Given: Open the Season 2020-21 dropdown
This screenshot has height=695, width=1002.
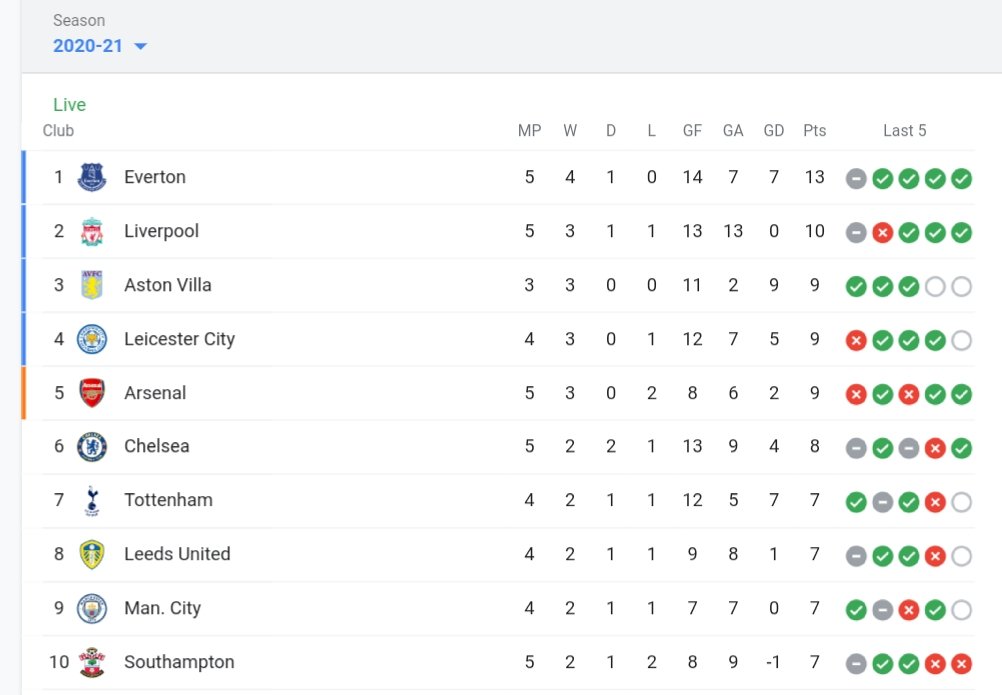Looking at the screenshot, I should (100, 46).
